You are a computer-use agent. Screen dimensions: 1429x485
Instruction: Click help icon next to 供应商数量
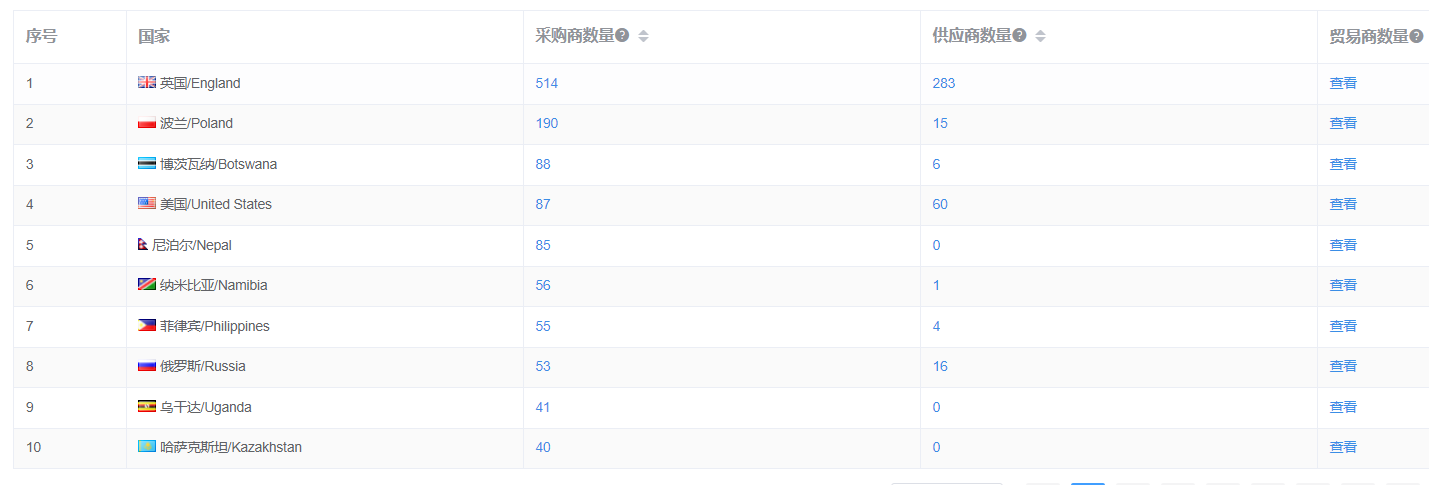pos(1019,36)
